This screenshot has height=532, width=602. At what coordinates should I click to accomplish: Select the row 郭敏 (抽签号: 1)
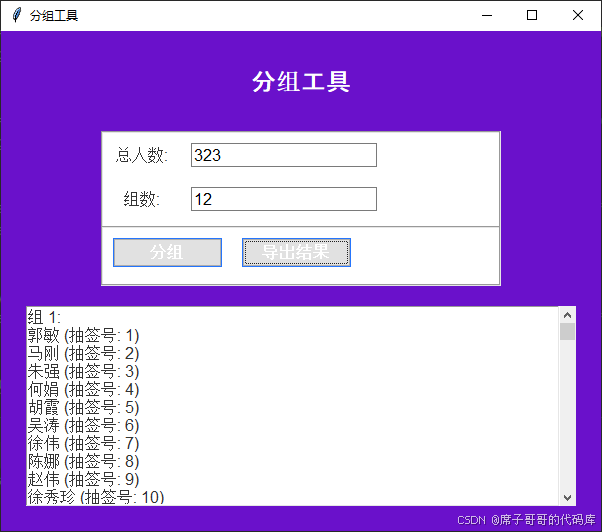tap(83, 335)
